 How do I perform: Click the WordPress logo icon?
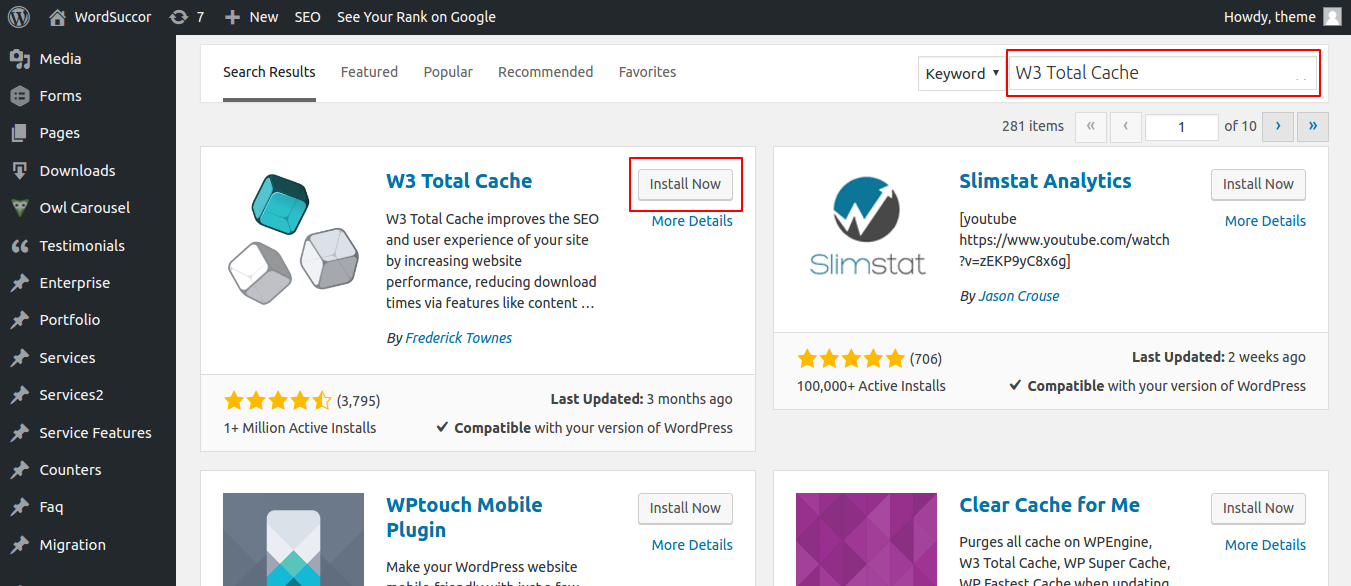tap(19, 17)
